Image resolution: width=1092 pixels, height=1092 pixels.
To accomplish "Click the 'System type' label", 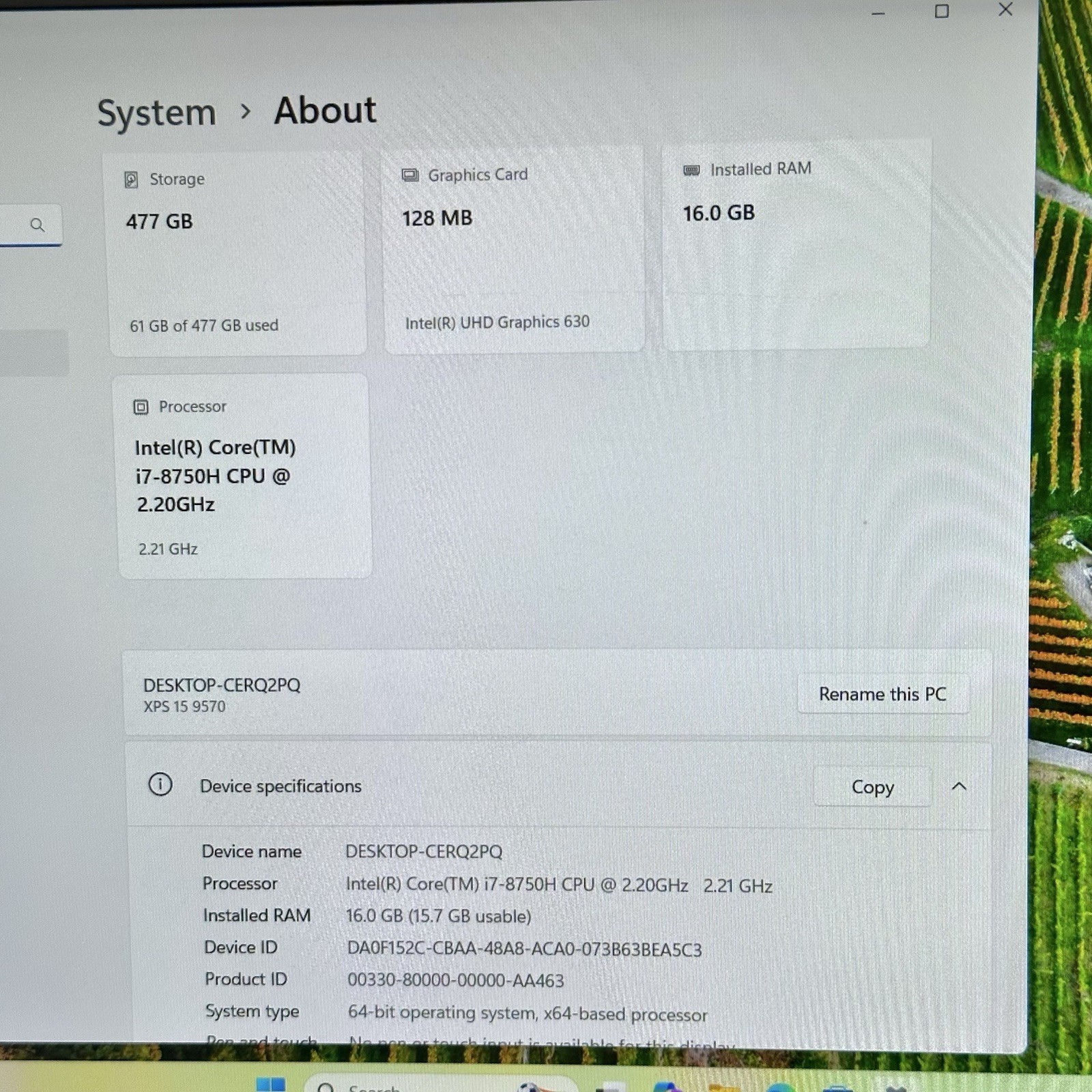I will click(252, 1011).
